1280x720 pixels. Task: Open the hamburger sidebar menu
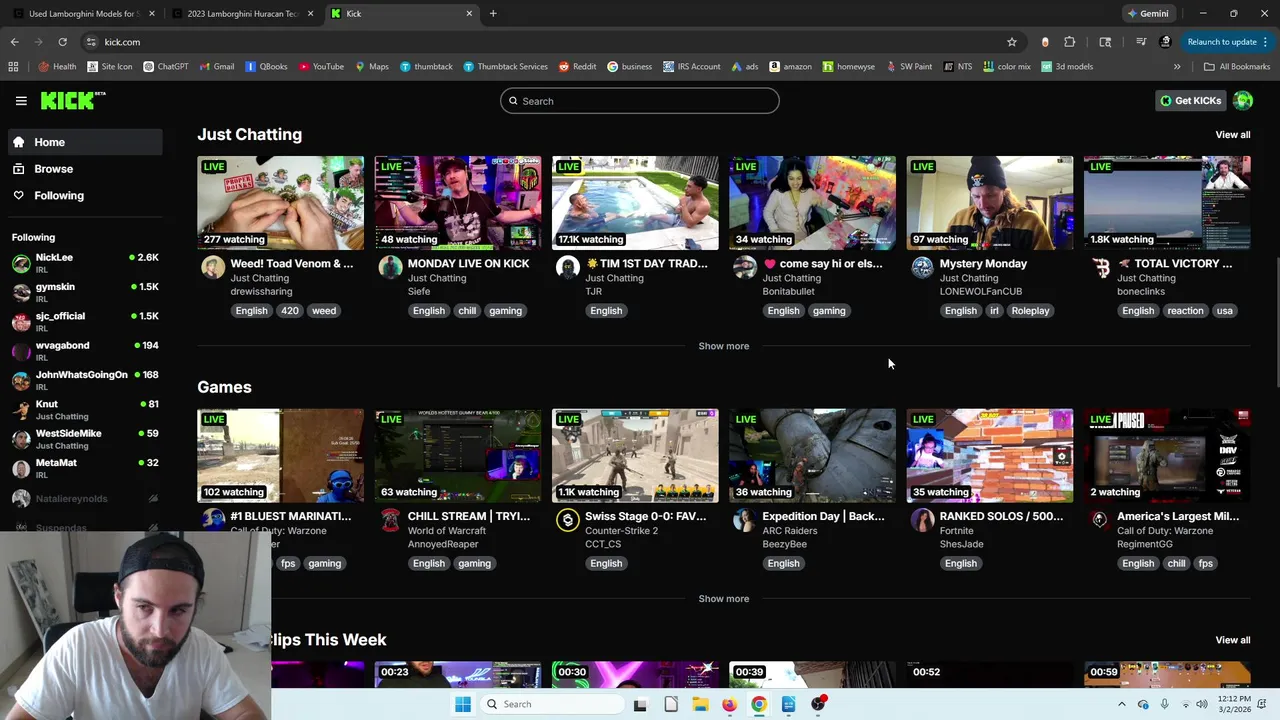click(x=21, y=101)
